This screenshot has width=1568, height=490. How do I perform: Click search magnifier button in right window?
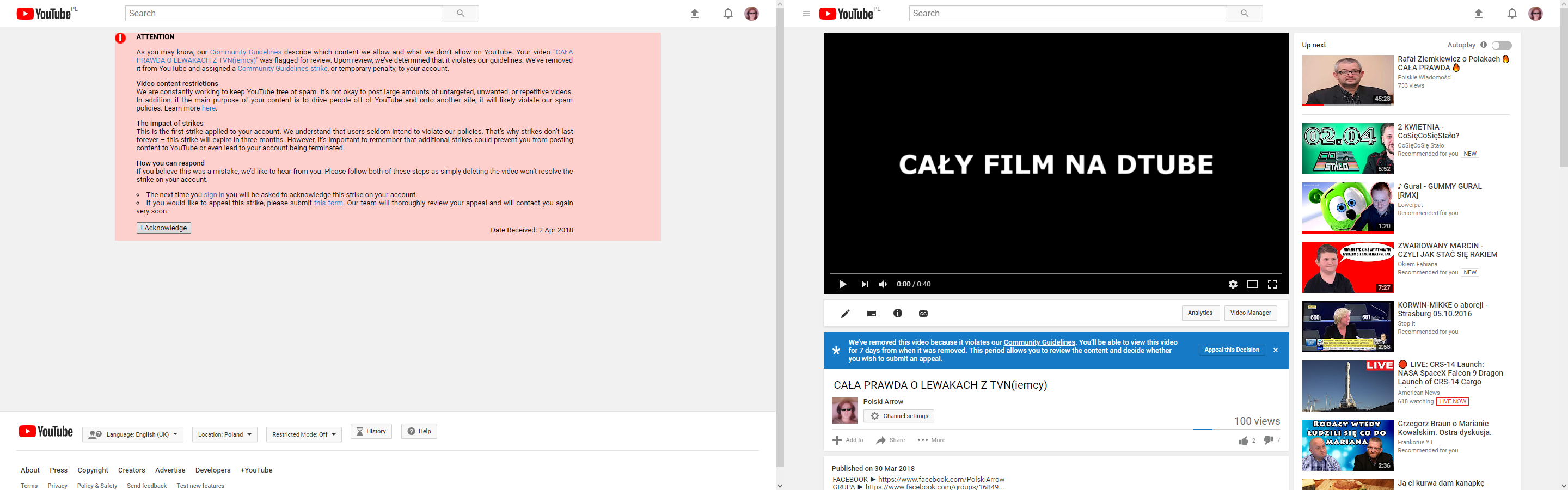click(1245, 14)
